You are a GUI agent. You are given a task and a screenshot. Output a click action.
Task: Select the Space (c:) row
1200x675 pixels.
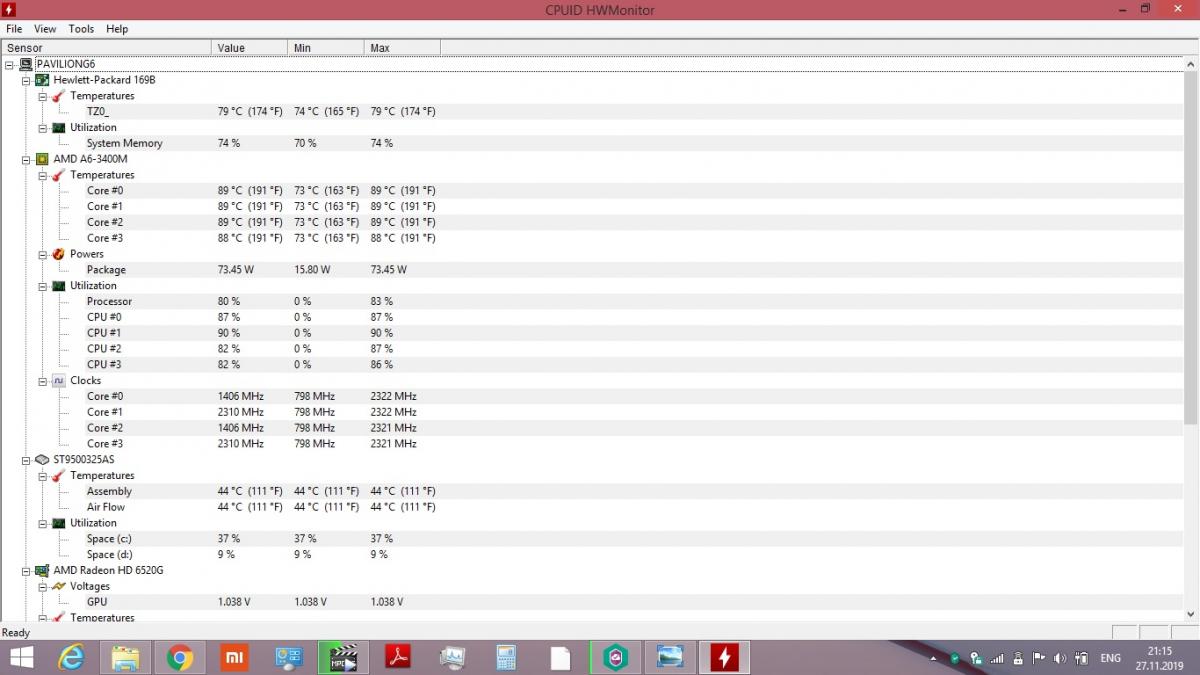[x=590, y=539]
